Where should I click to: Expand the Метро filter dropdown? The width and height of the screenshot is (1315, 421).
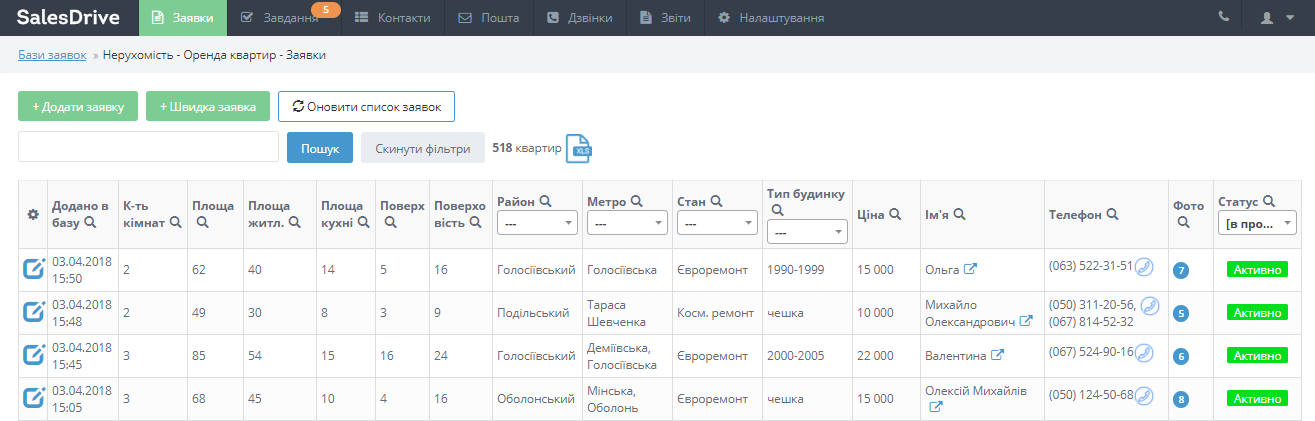pyautogui.click(x=627, y=224)
